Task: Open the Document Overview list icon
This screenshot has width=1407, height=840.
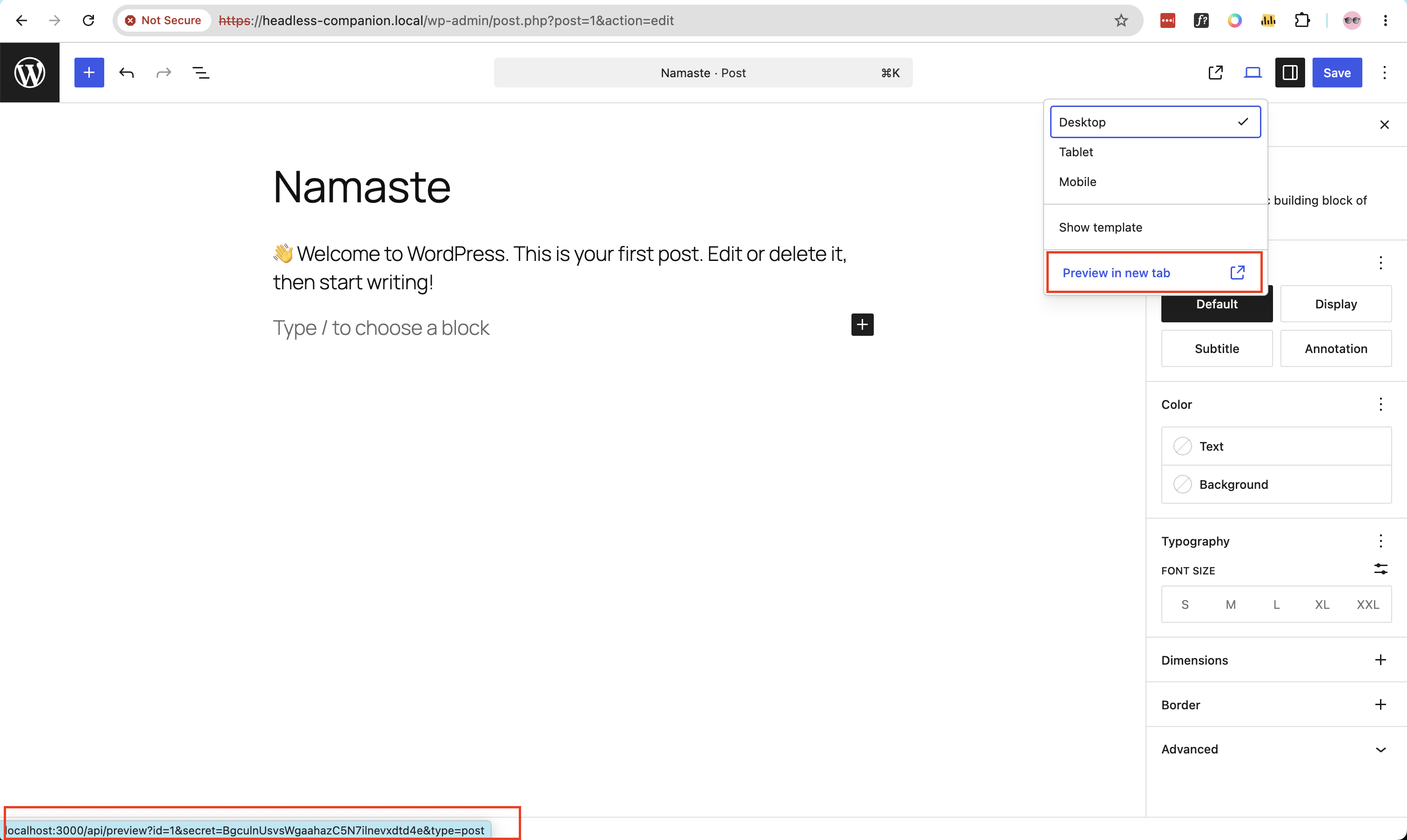Action: (201, 73)
